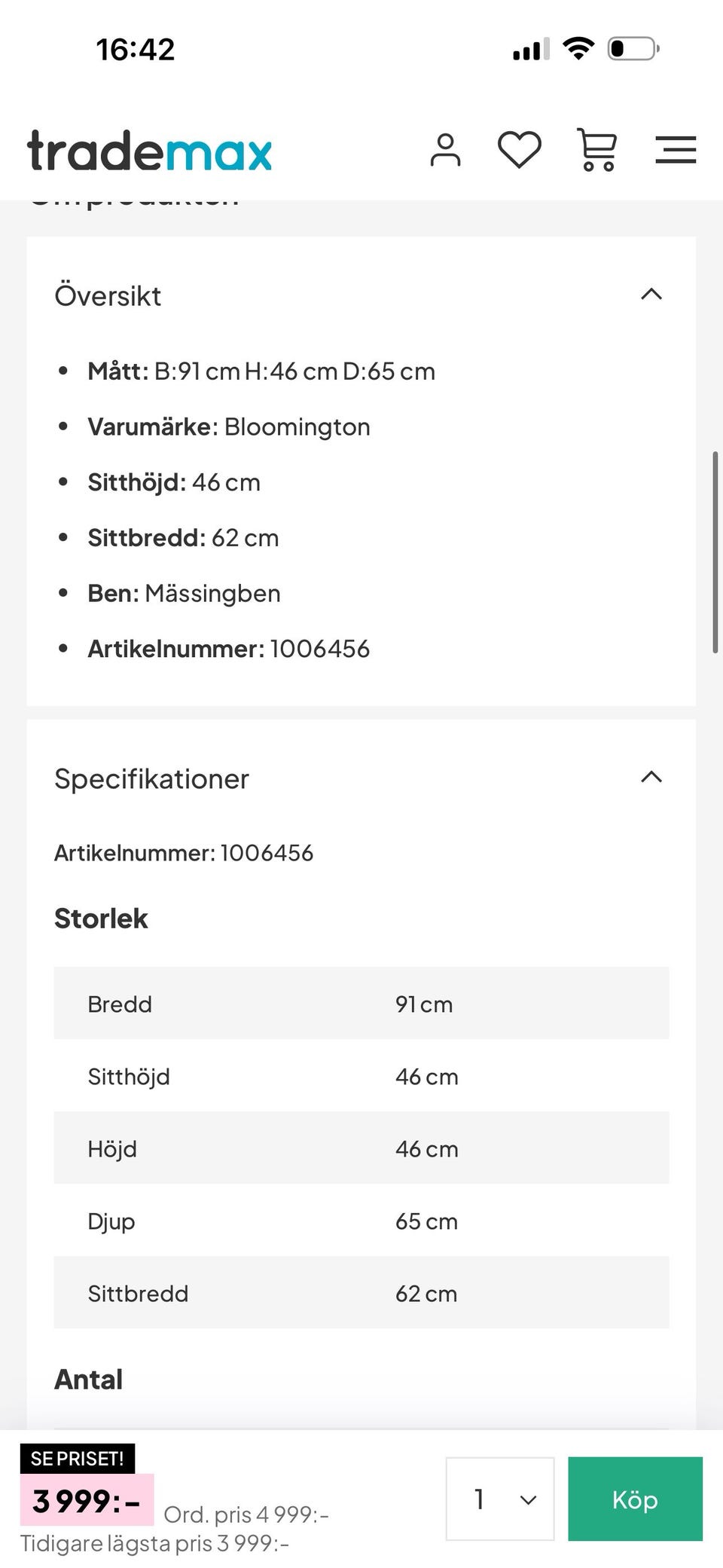Viewport: 723px width, 1568px height.
Task: Open the wishlist heart icon
Action: (519, 149)
